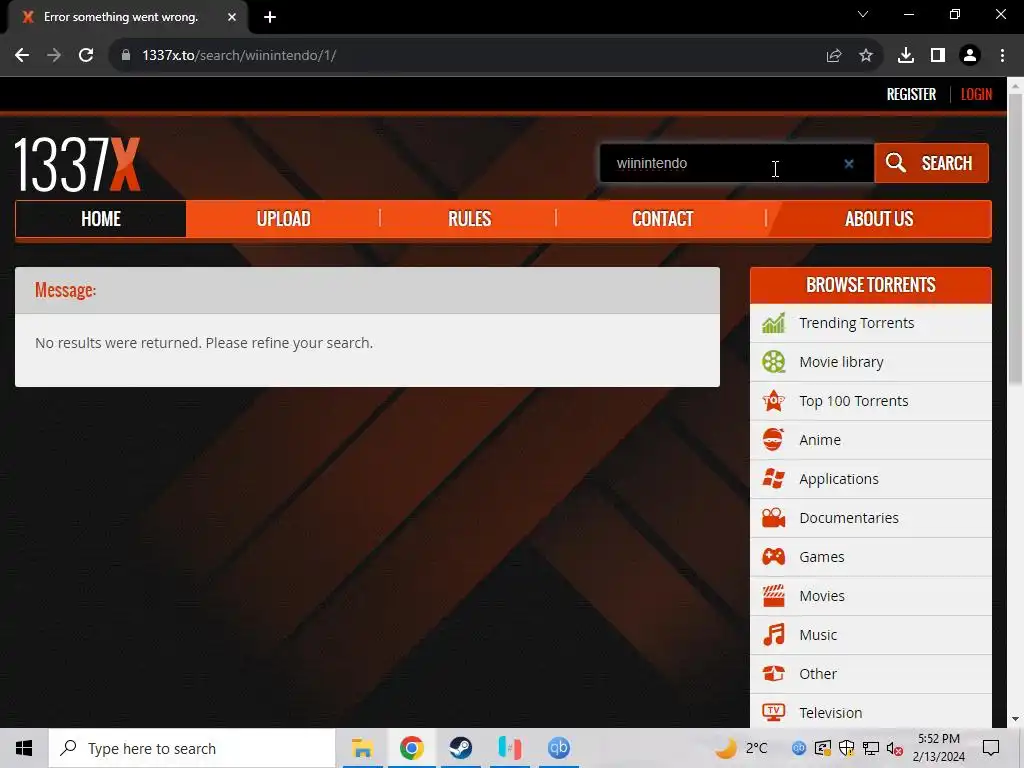Open File Explorer from the taskbar

click(x=362, y=748)
